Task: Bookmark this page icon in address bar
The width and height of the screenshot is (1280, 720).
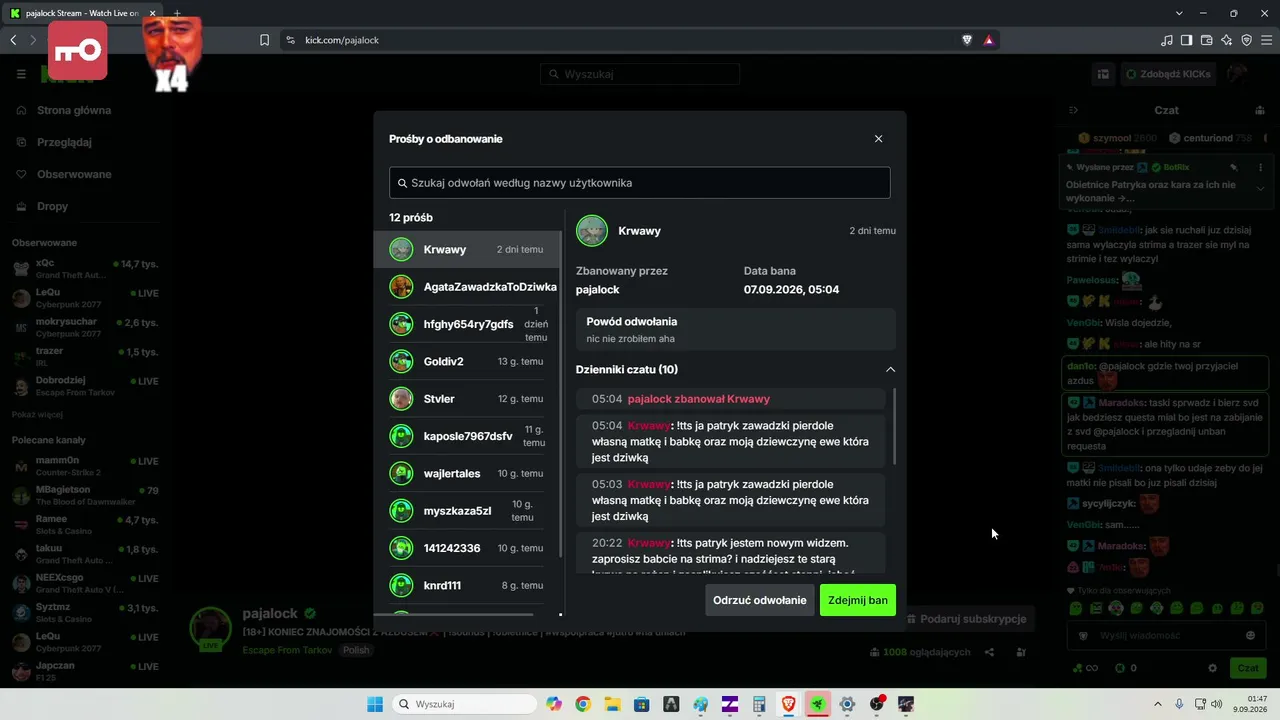Action: (x=264, y=40)
